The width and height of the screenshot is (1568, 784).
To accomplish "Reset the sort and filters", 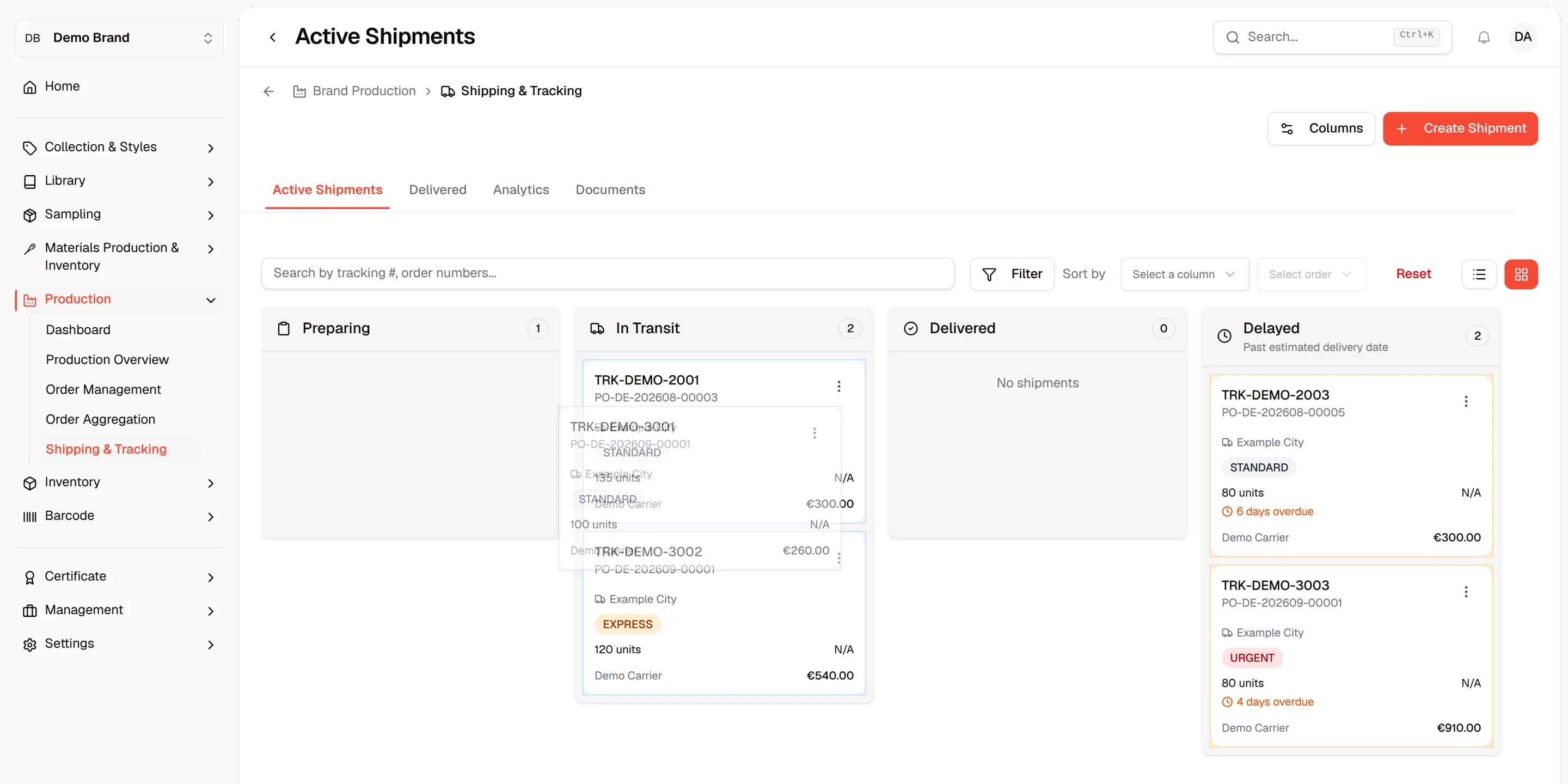I will click(1413, 274).
